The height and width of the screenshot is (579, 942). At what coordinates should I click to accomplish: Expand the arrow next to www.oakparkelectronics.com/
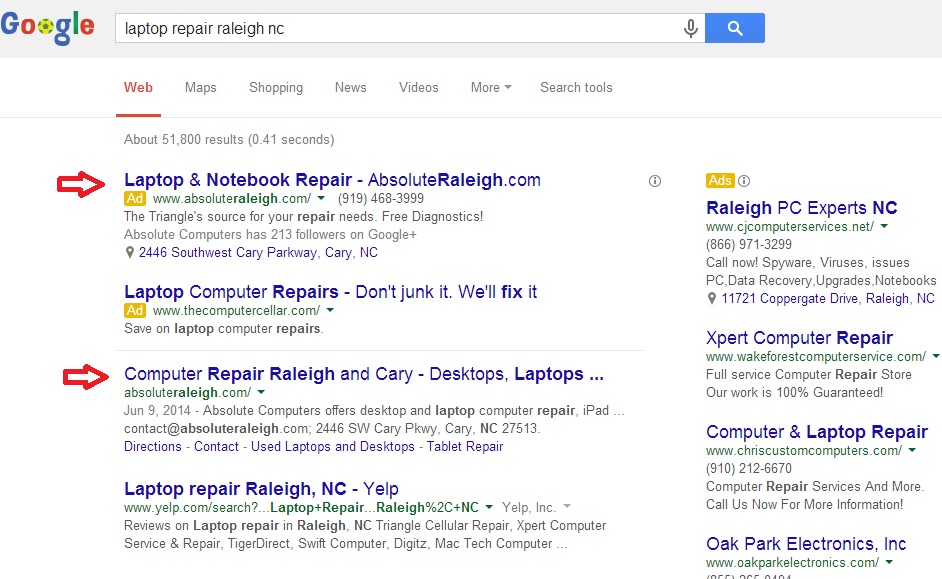[889, 562]
